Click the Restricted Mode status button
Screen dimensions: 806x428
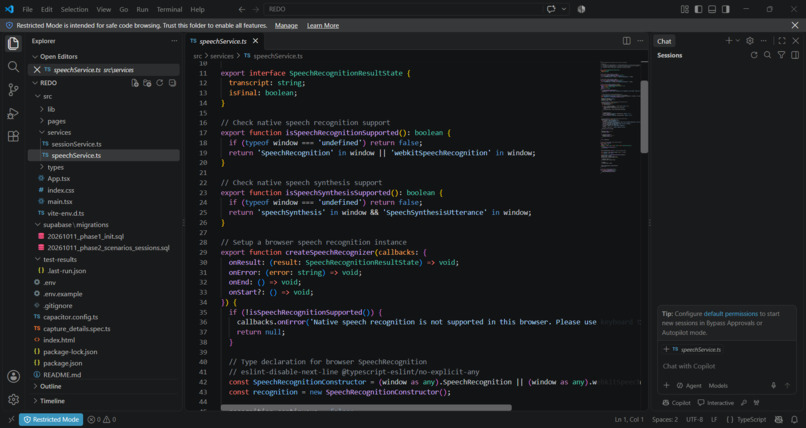click(51, 420)
